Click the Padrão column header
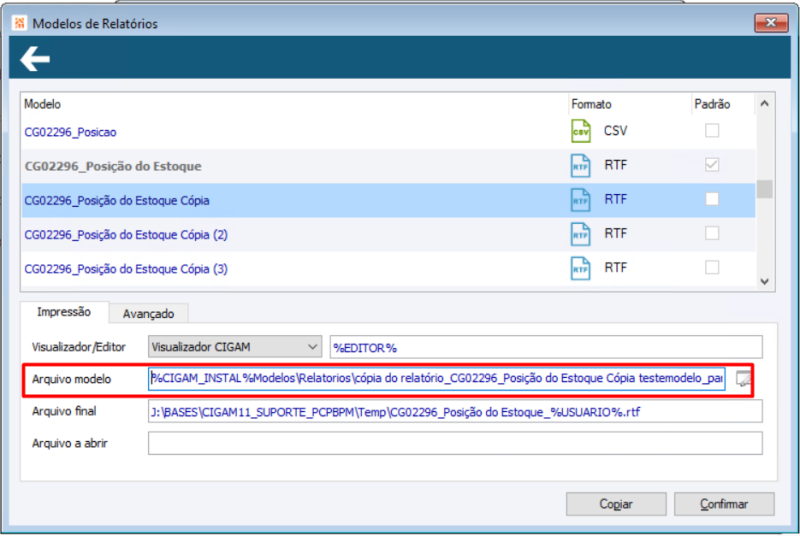Viewport: 800px width, 536px height. [712, 104]
